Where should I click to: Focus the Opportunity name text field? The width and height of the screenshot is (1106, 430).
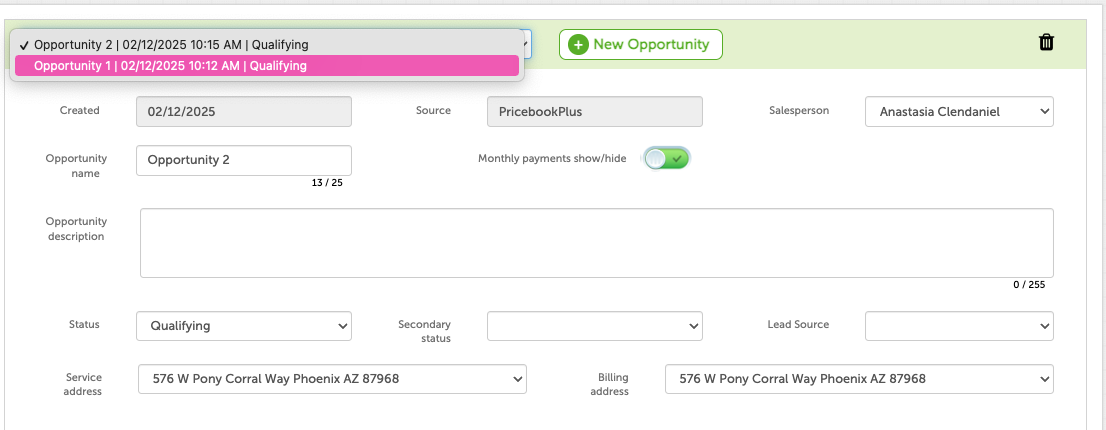click(x=243, y=160)
